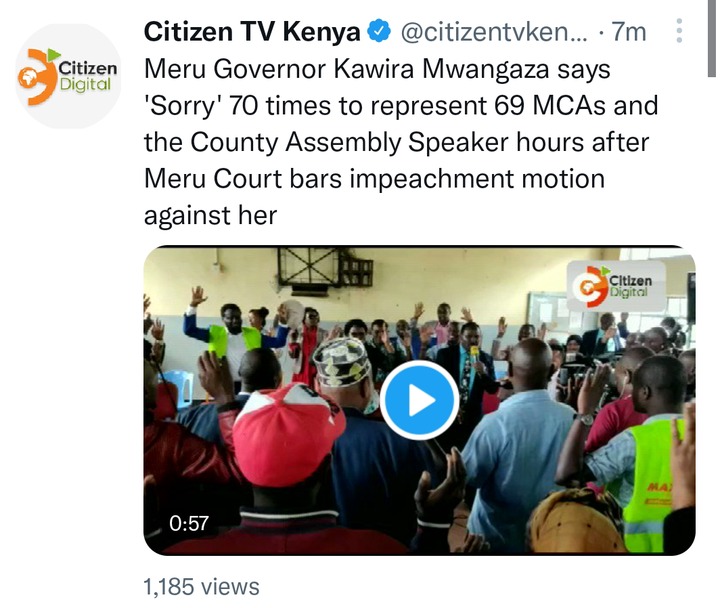Viewport: 720px width, 608px height.
Task: Open the three-dot tweet options menu
Action: coord(679,31)
